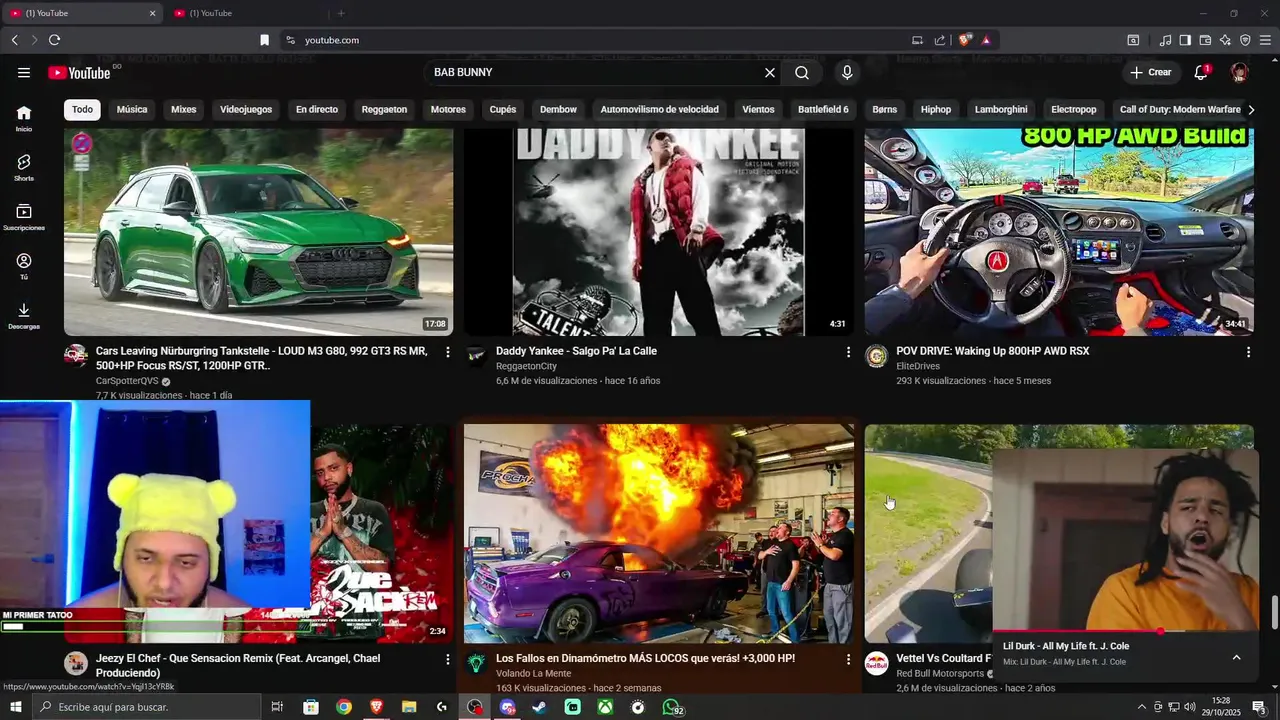This screenshot has width=1280, height=720.
Task: Open Descargas in the sidebar
Action: coord(24,316)
